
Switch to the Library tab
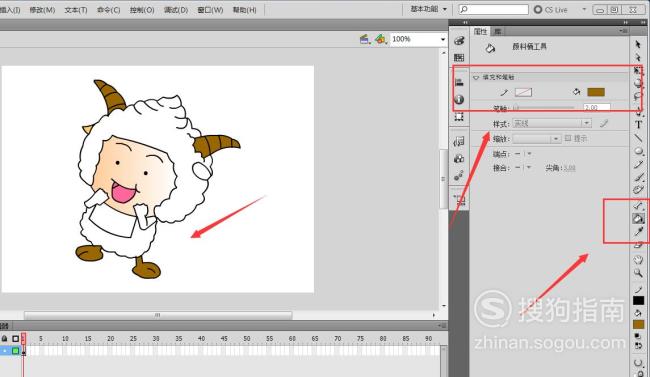click(x=497, y=31)
